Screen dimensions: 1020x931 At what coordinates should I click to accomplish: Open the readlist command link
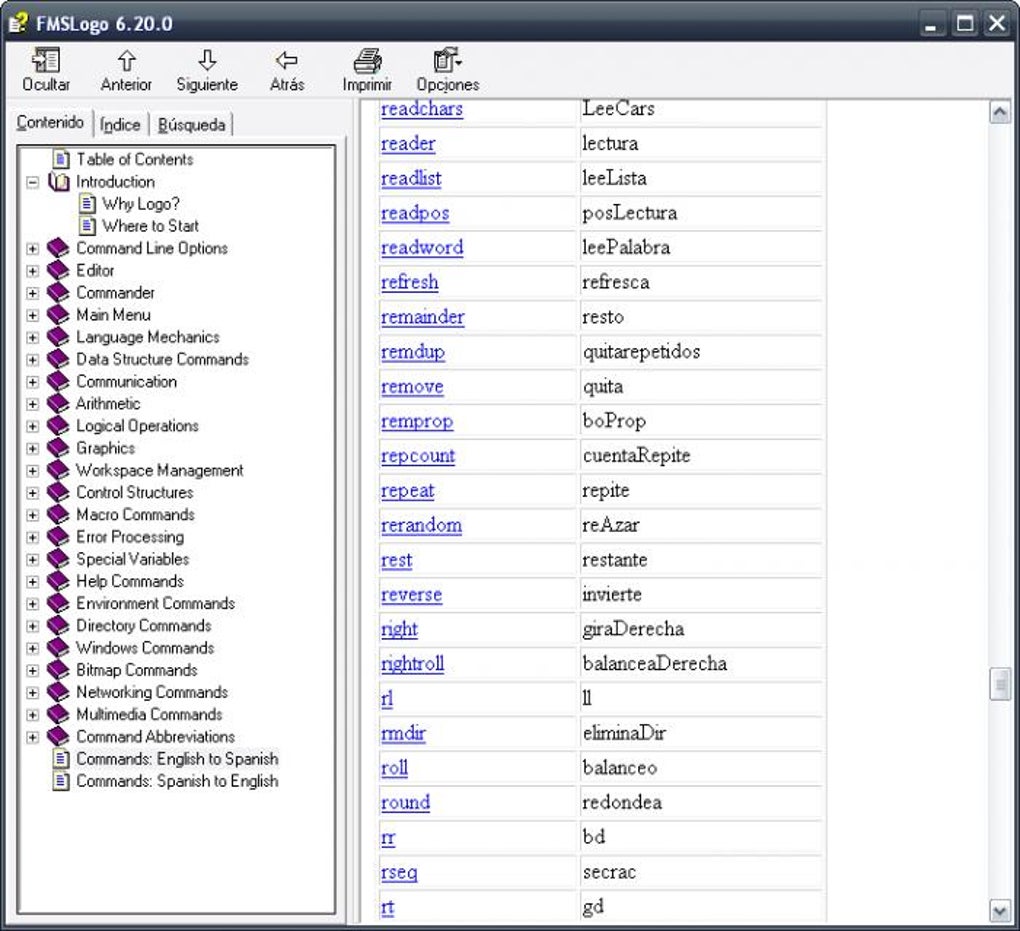click(x=411, y=178)
